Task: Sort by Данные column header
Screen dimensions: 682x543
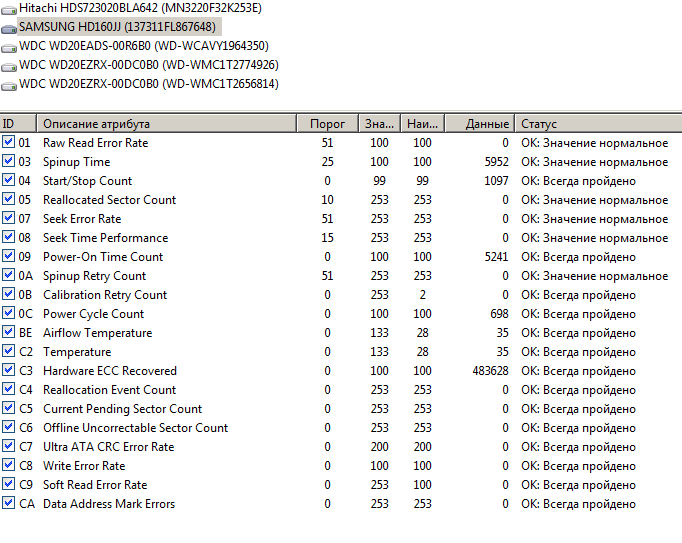Action: pyautogui.click(x=480, y=124)
